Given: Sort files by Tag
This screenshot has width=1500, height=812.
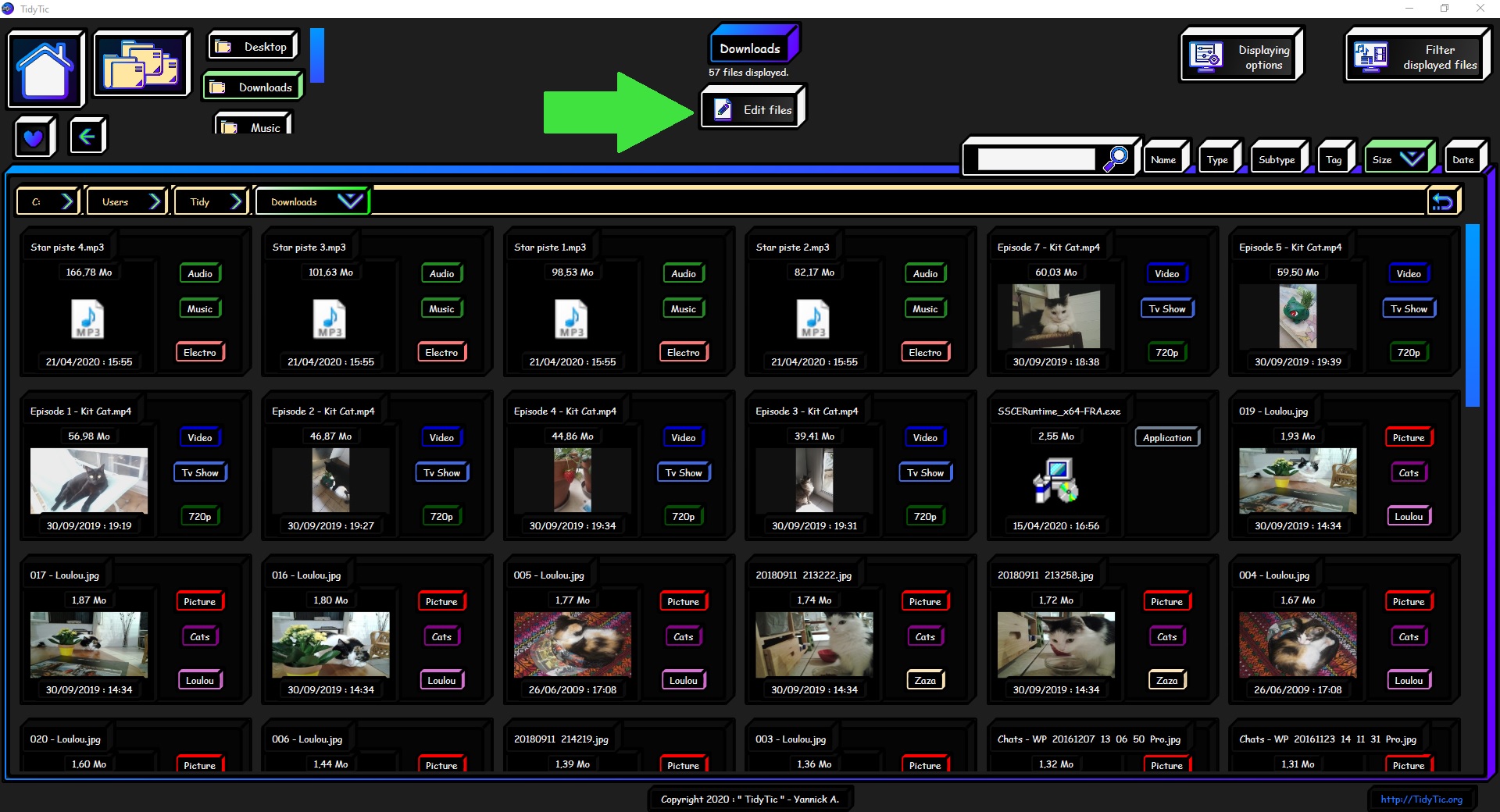Looking at the screenshot, I should click(x=1335, y=159).
